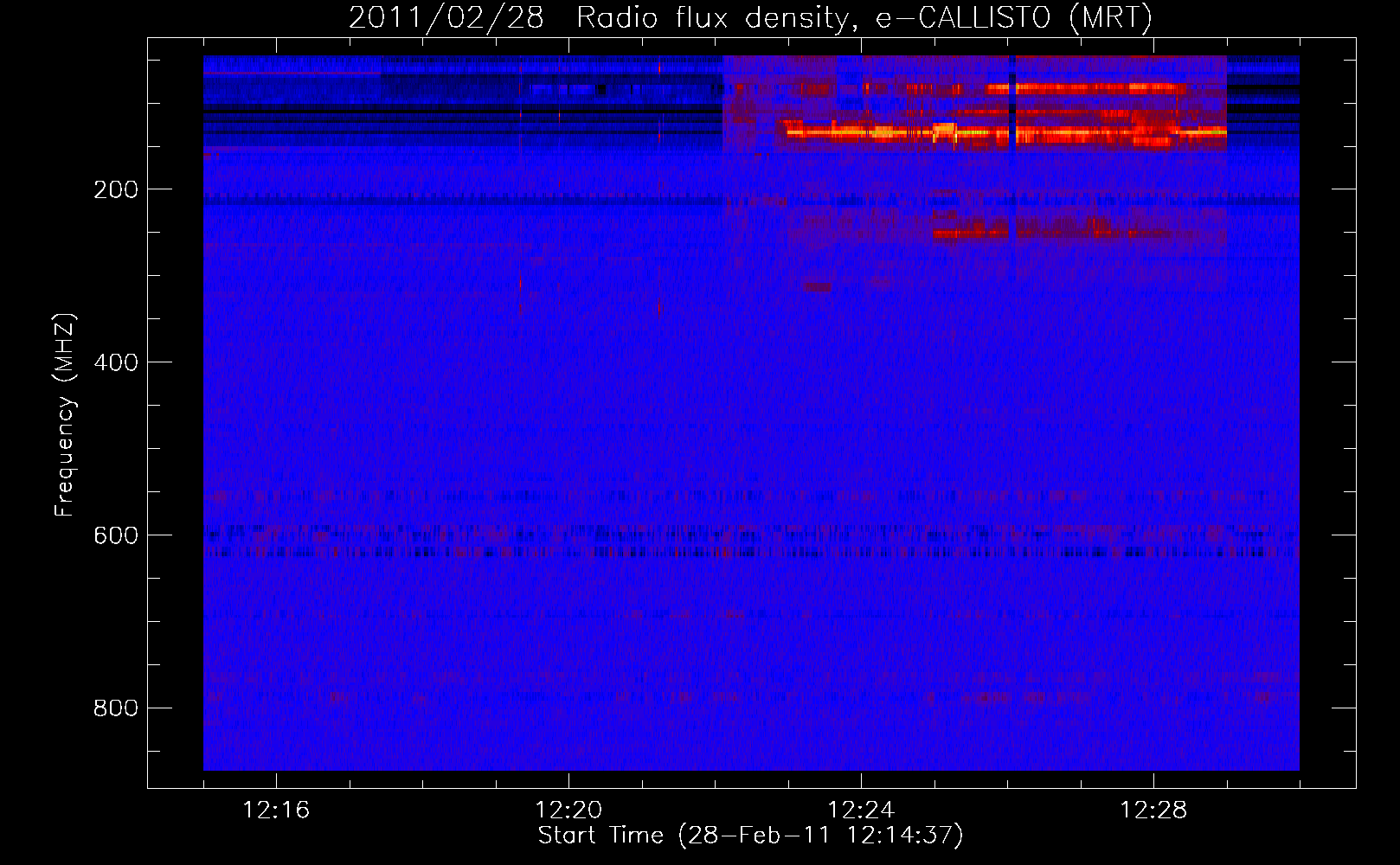The height and width of the screenshot is (865, 1400).
Task: Click the '12:28' time tick label
Action: pyautogui.click(x=1153, y=811)
